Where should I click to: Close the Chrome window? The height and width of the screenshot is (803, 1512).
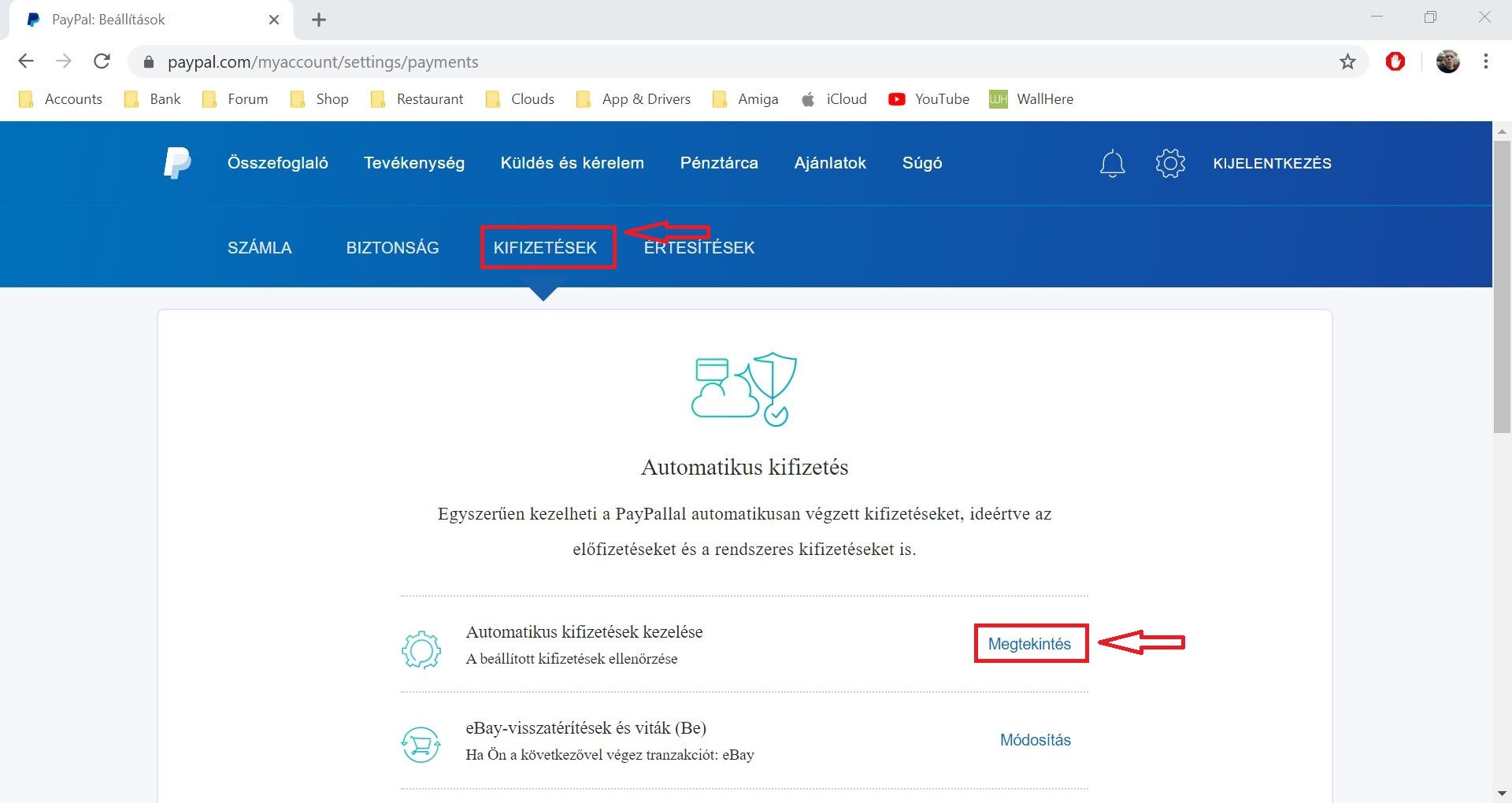(1484, 17)
